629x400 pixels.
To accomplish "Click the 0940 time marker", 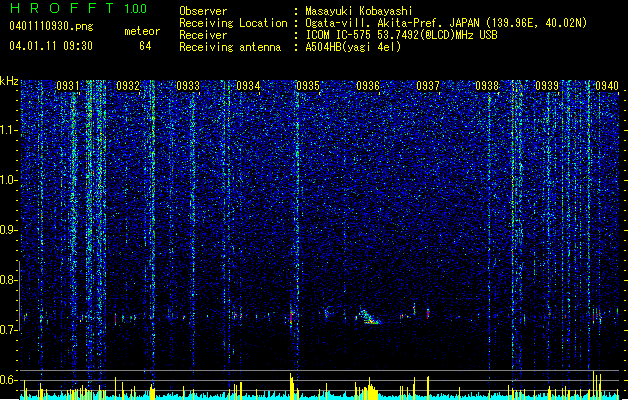I will tap(607, 86).
